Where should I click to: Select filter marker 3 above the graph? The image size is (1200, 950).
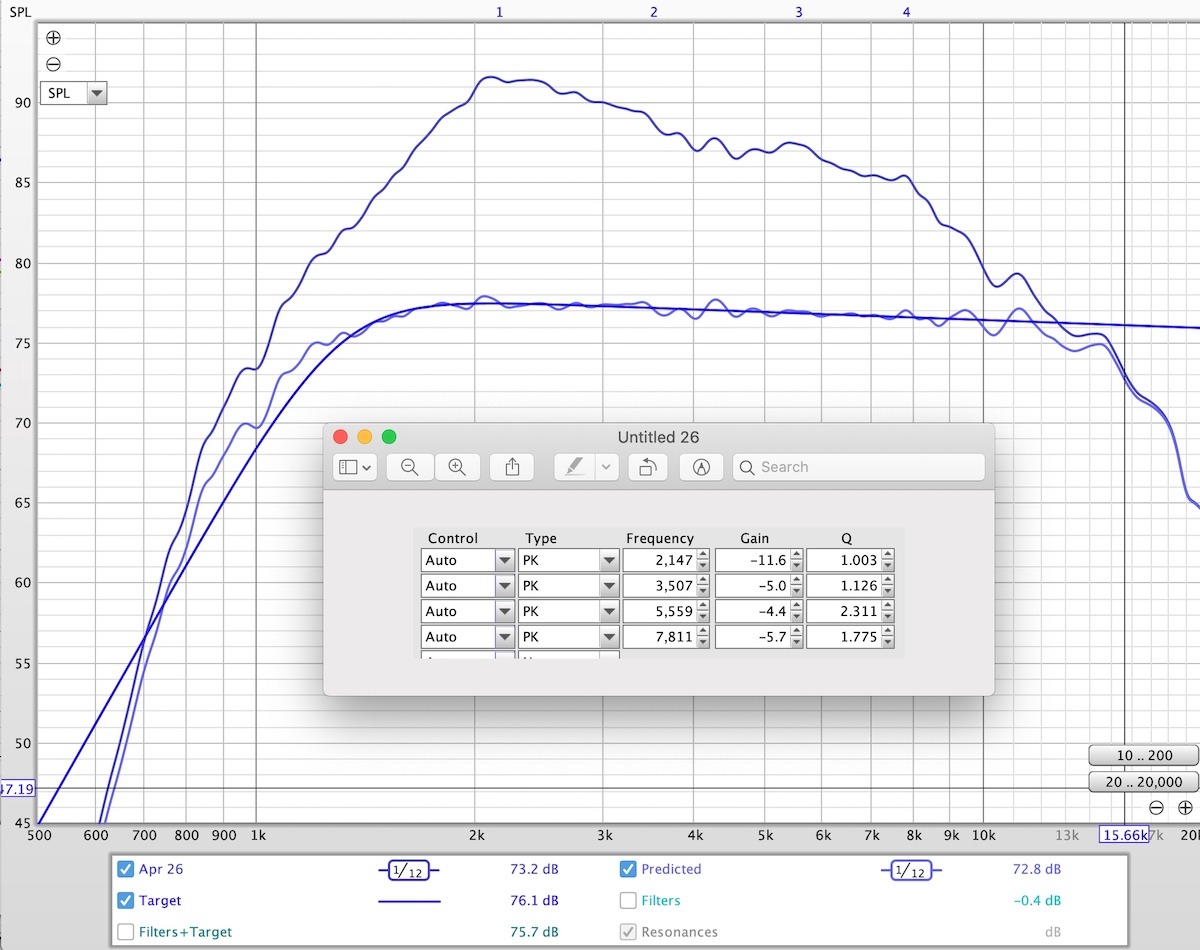pos(798,12)
